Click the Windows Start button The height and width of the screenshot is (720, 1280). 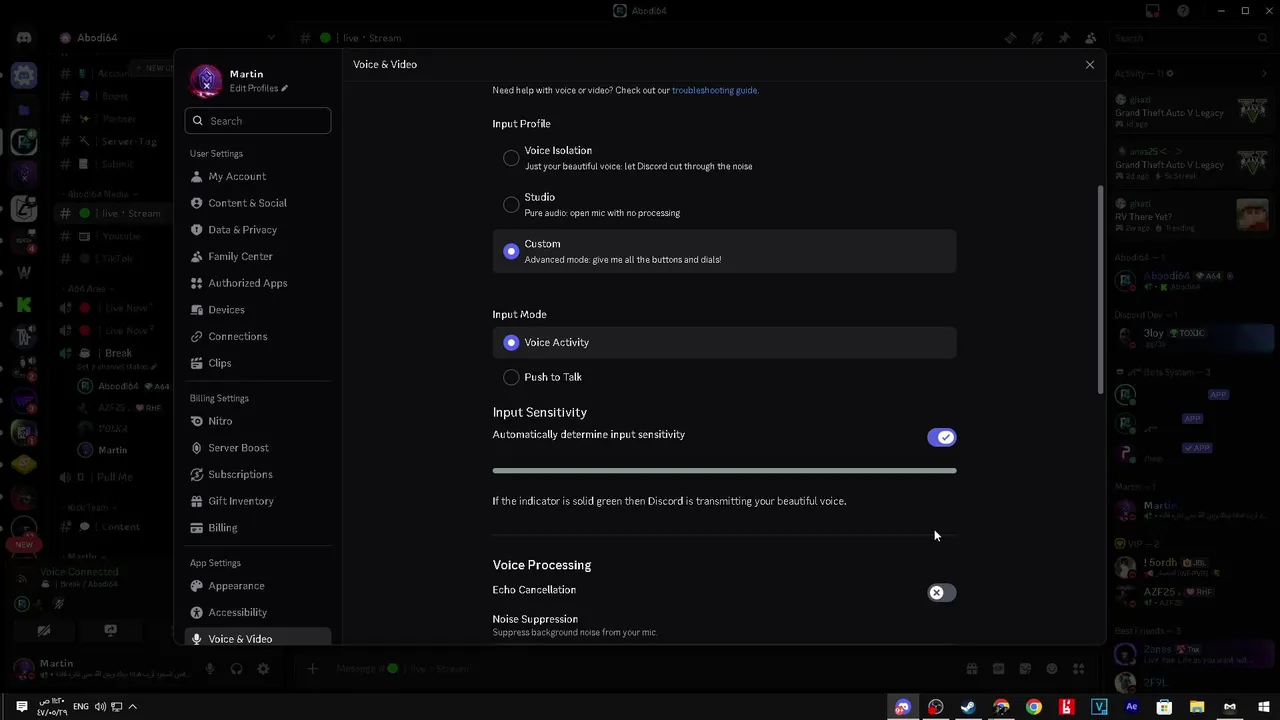point(1263,707)
